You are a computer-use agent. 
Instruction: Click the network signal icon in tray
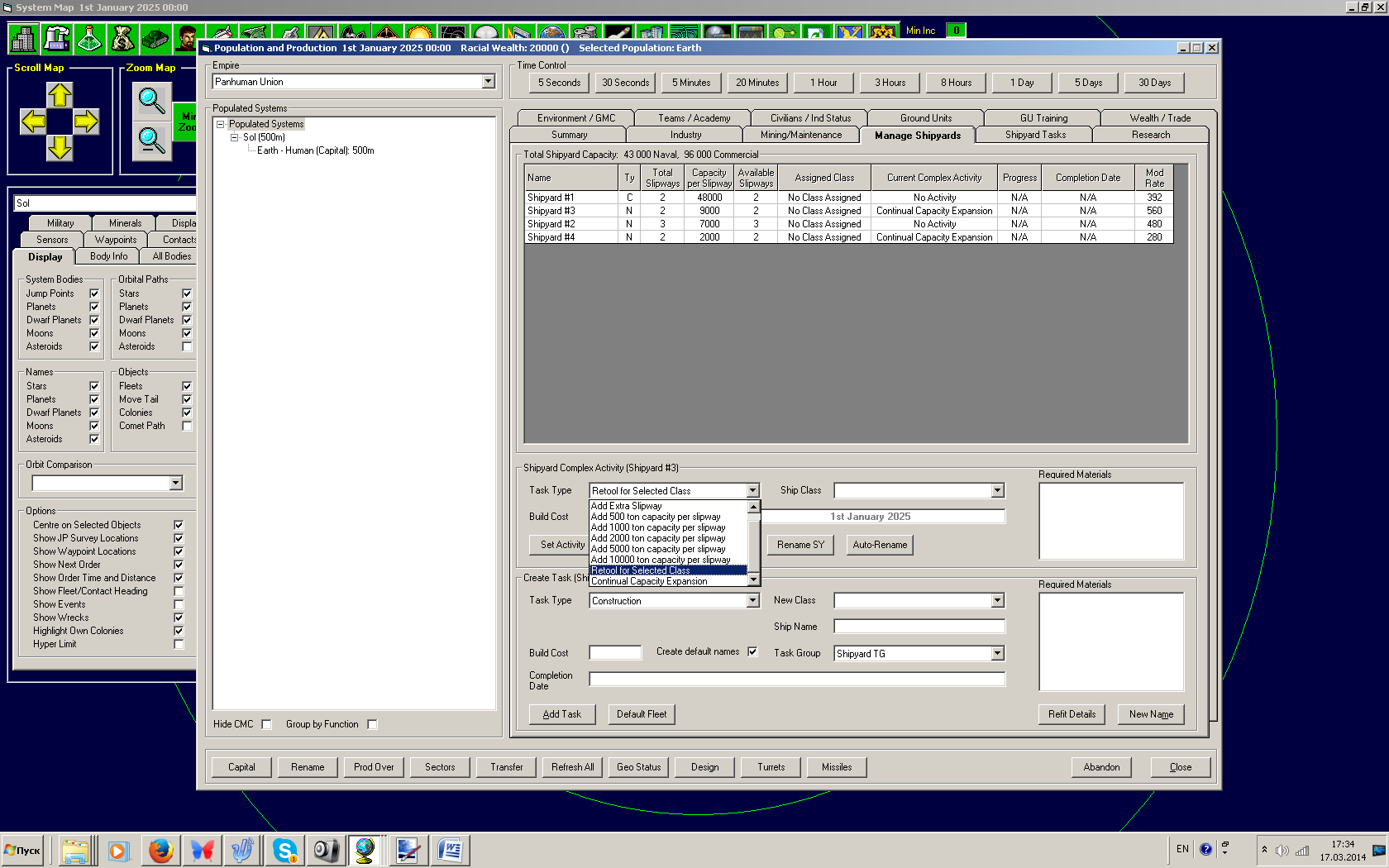click(x=1302, y=851)
